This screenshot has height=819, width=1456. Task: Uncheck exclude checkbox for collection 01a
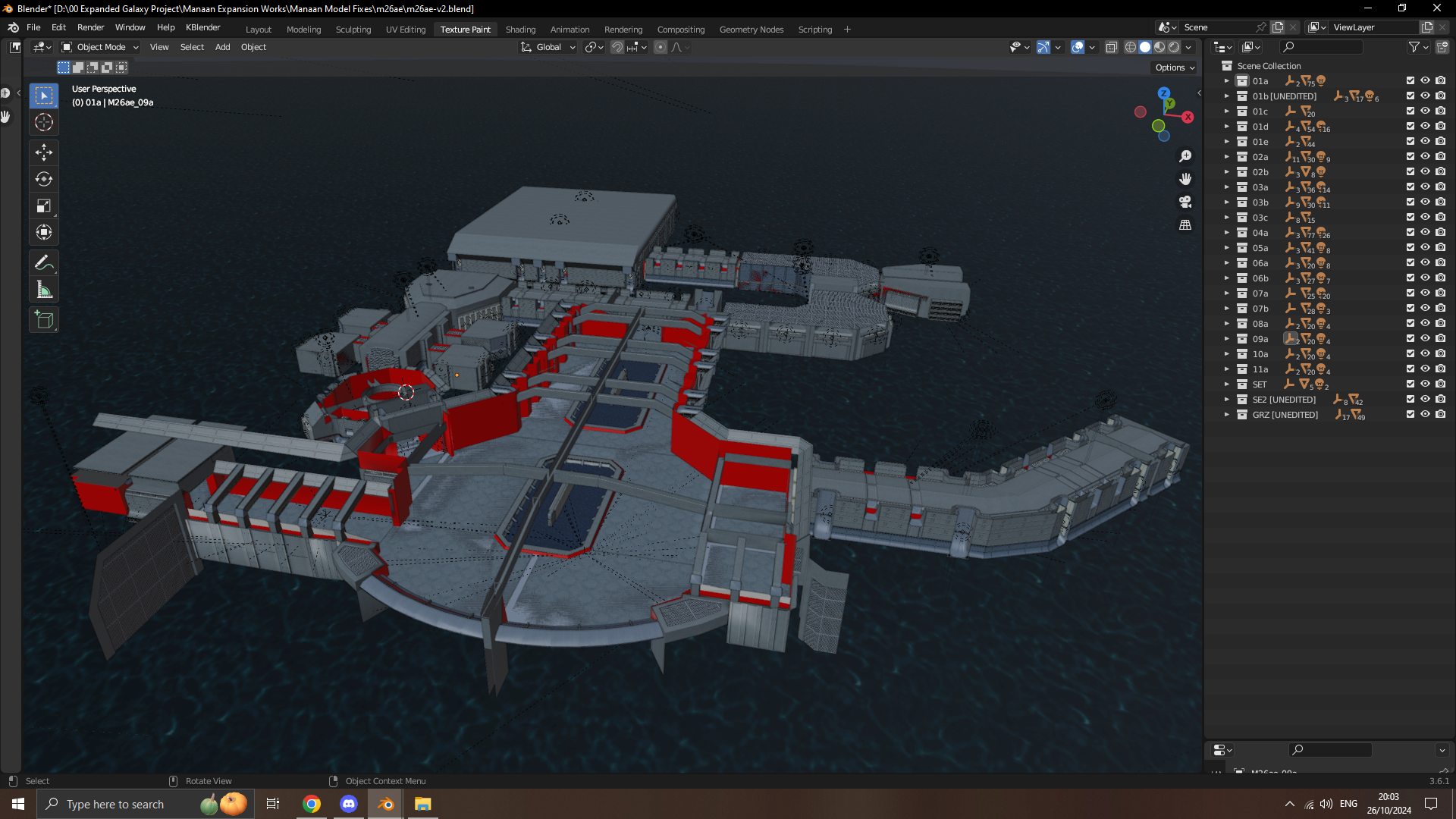pos(1410,80)
